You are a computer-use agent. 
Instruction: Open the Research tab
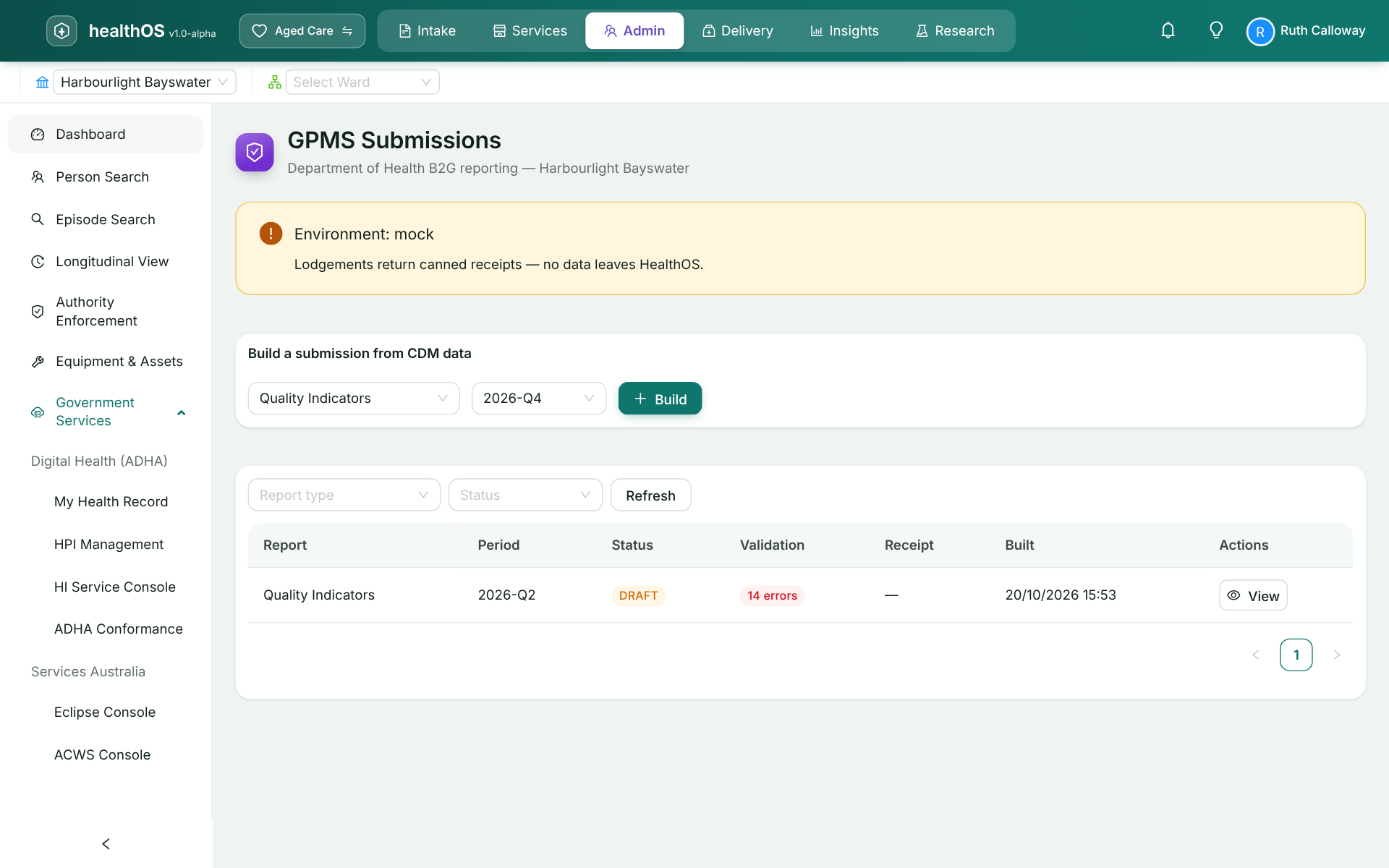point(955,31)
